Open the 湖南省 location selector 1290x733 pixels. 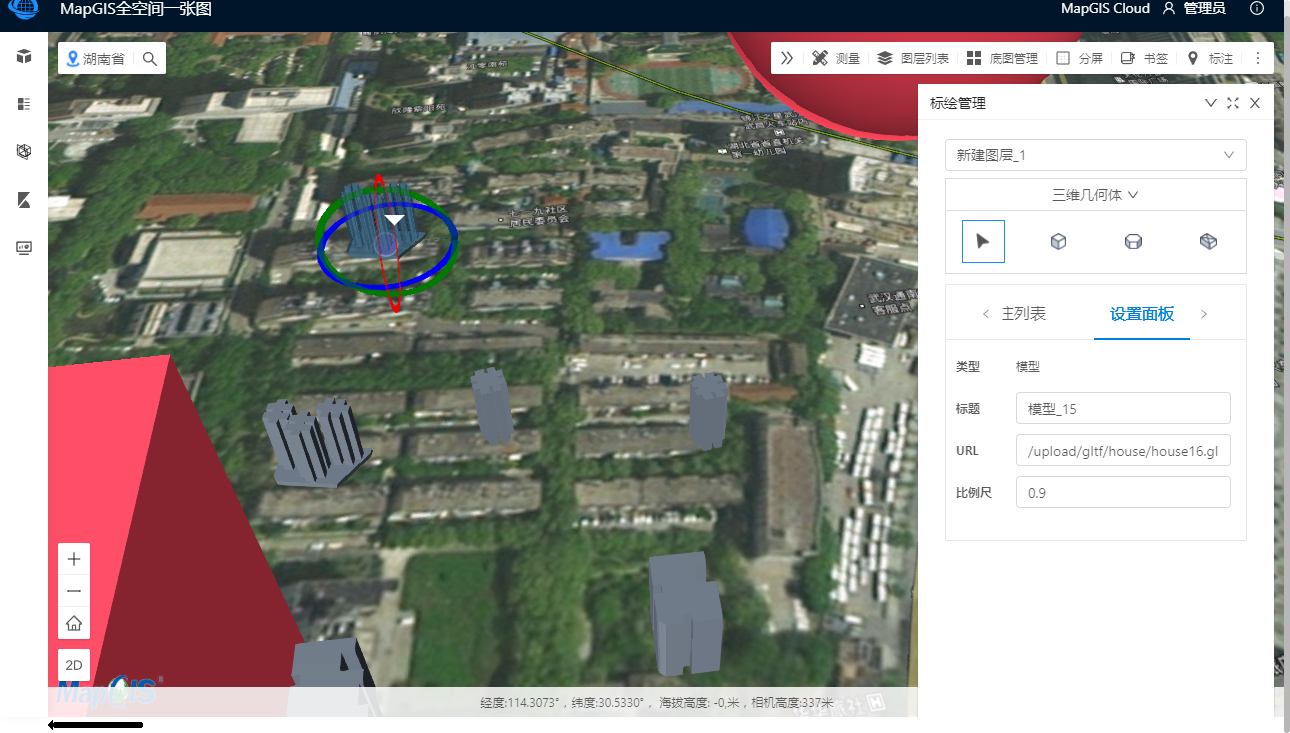(95, 59)
